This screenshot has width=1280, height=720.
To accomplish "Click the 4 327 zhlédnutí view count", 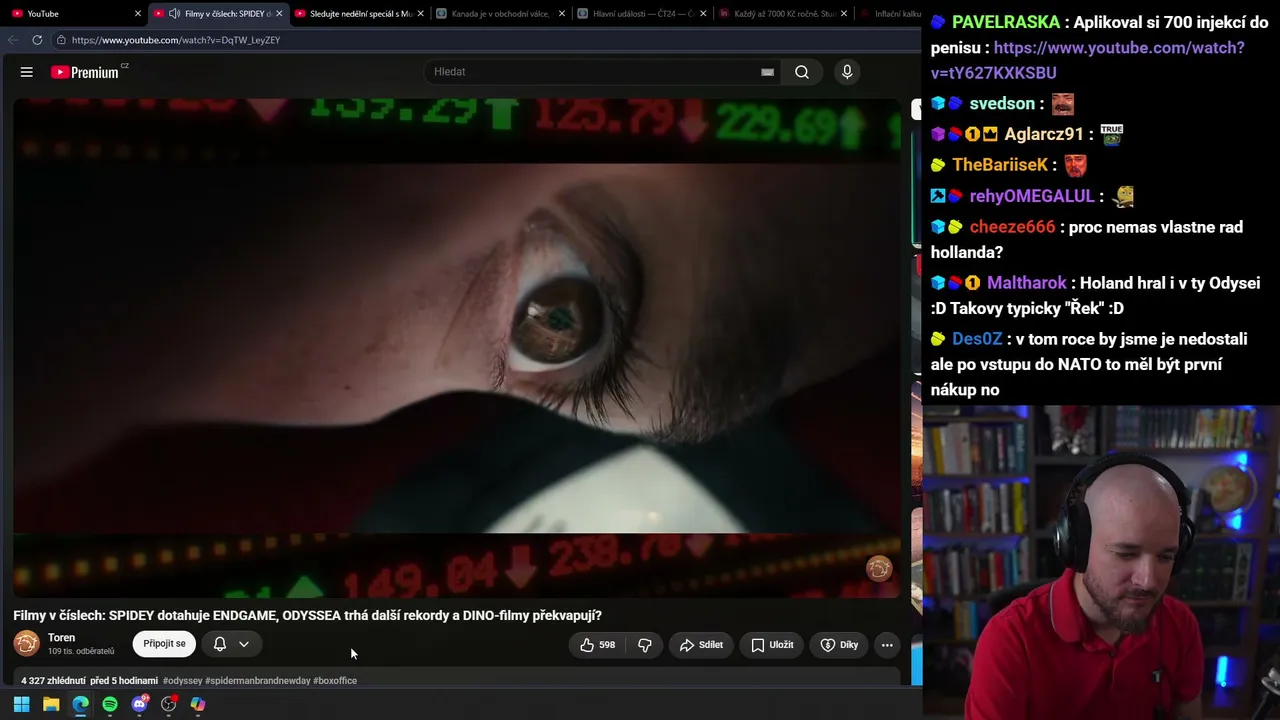I will click(x=53, y=681).
